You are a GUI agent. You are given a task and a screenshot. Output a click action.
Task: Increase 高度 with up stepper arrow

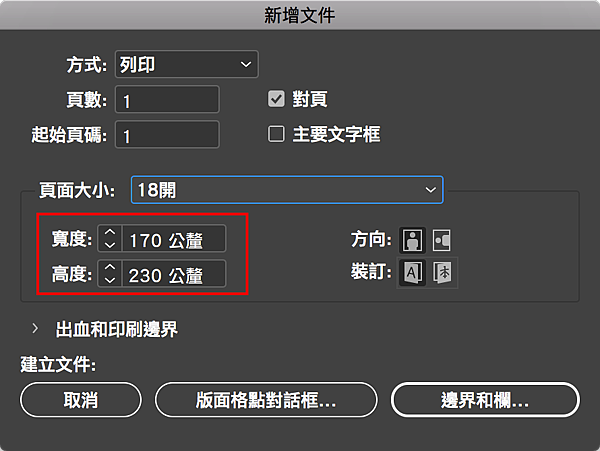click(x=110, y=267)
